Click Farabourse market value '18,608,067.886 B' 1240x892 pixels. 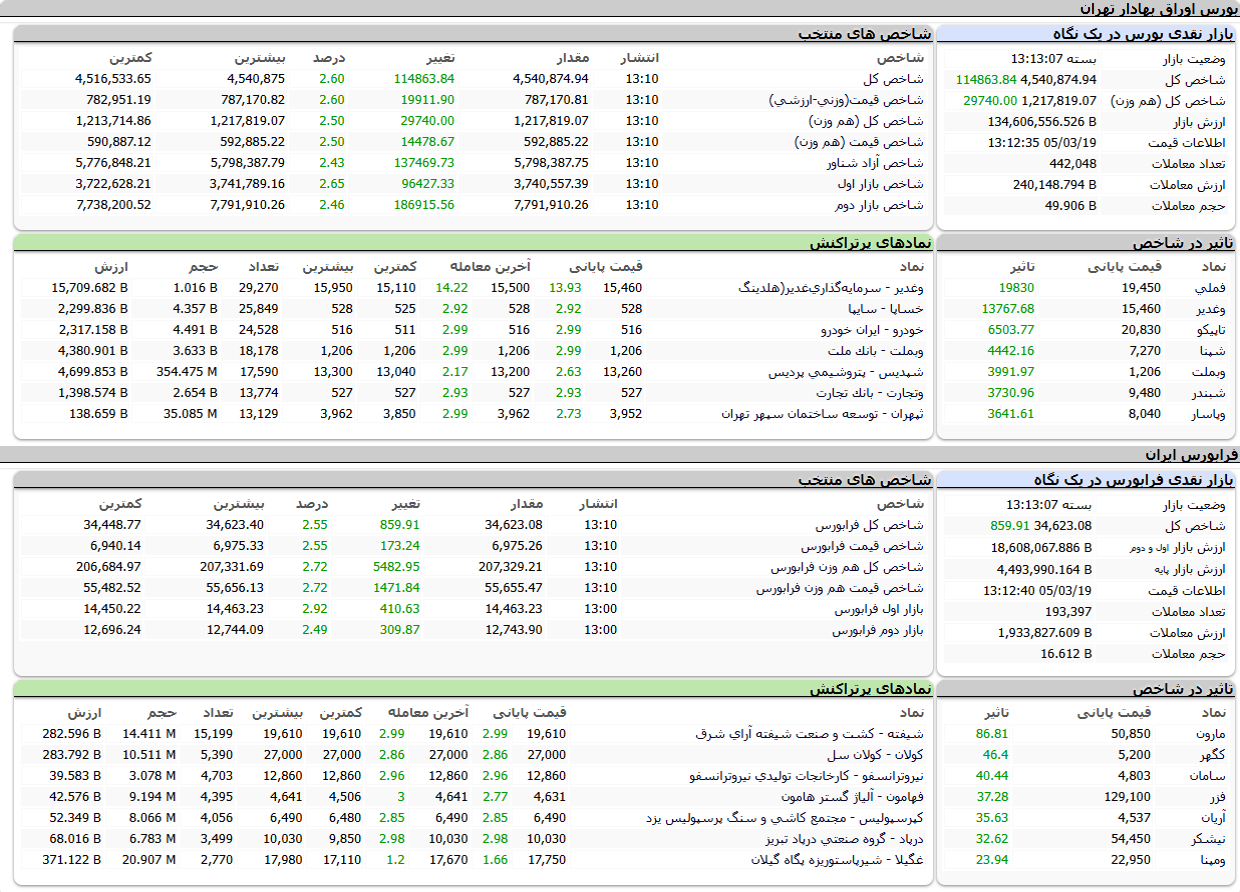(x=1041, y=547)
